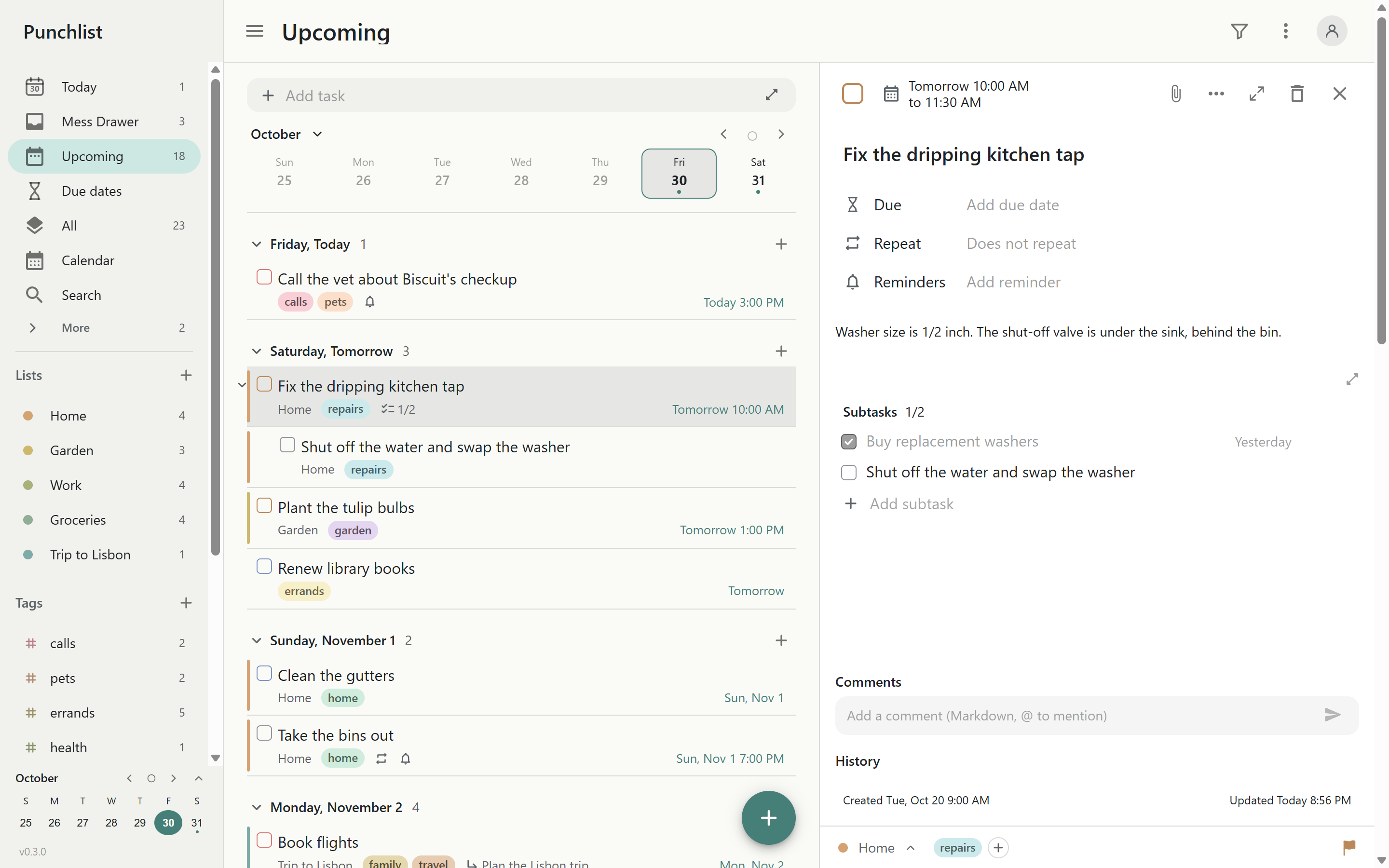The image size is (1389, 868).
Task: Collapse the Saturday, Tomorrow section
Action: tap(256, 352)
